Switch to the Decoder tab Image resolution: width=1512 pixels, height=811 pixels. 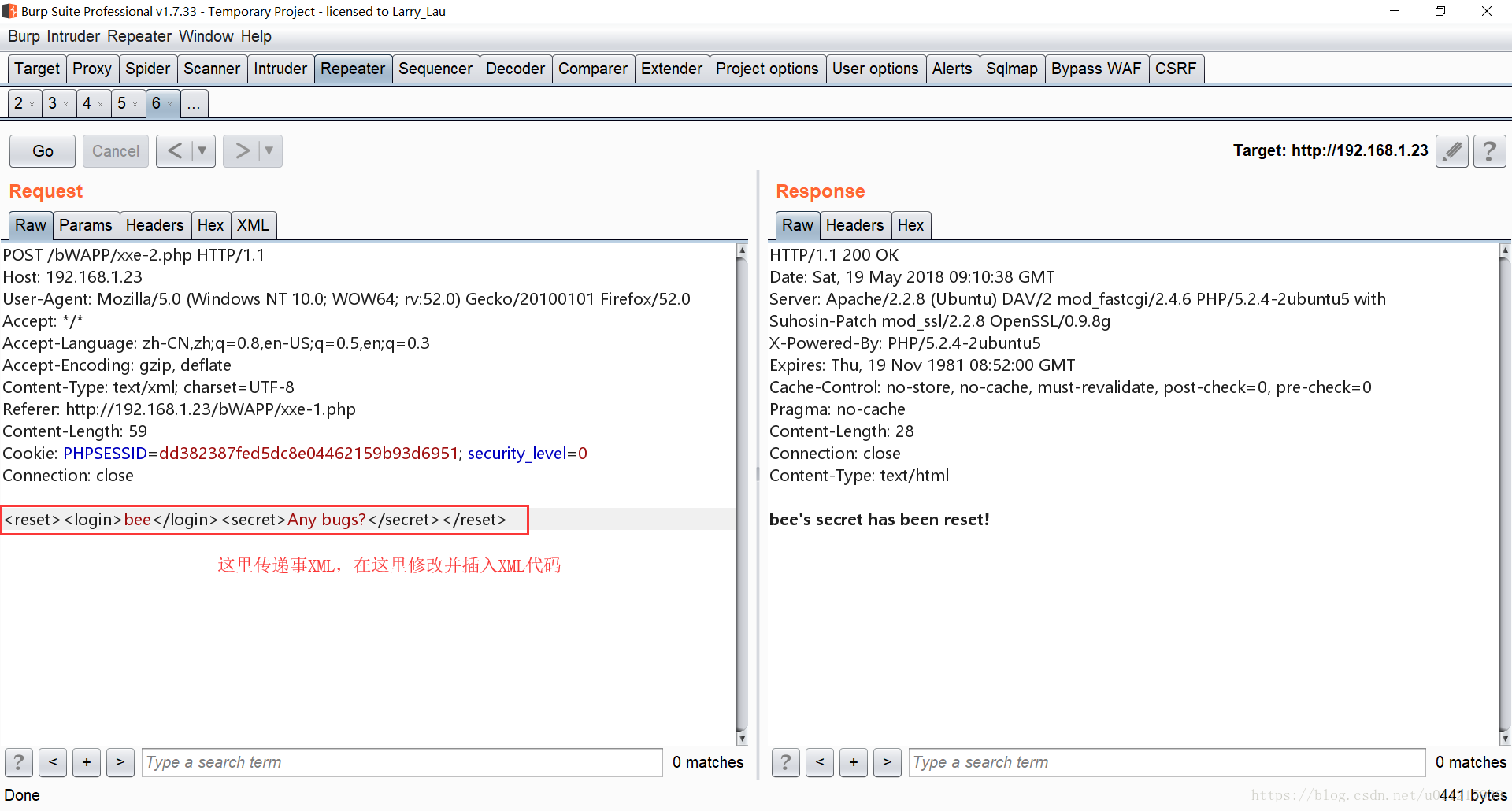click(516, 69)
